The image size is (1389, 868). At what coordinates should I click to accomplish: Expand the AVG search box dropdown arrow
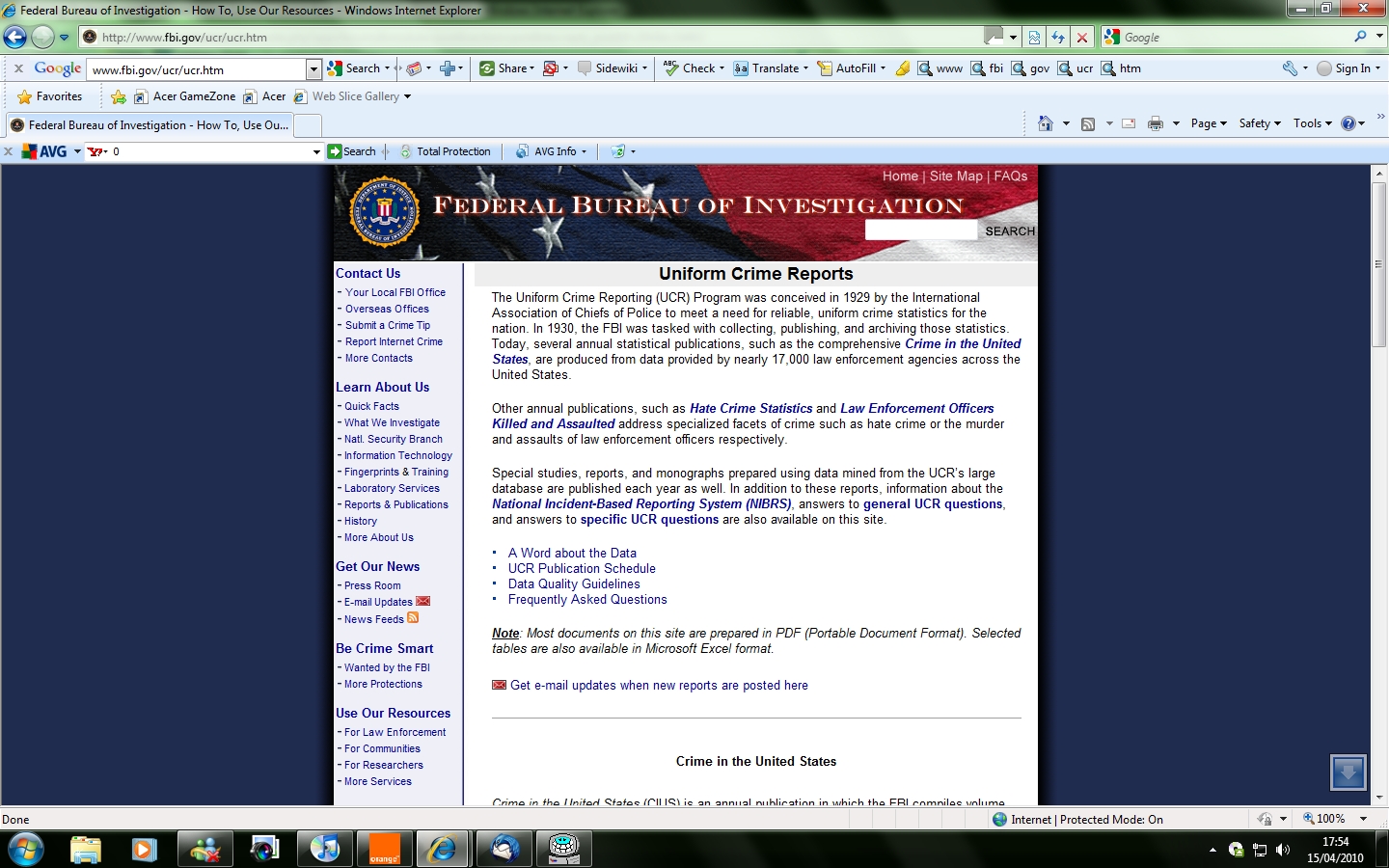(x=316, y=151)
